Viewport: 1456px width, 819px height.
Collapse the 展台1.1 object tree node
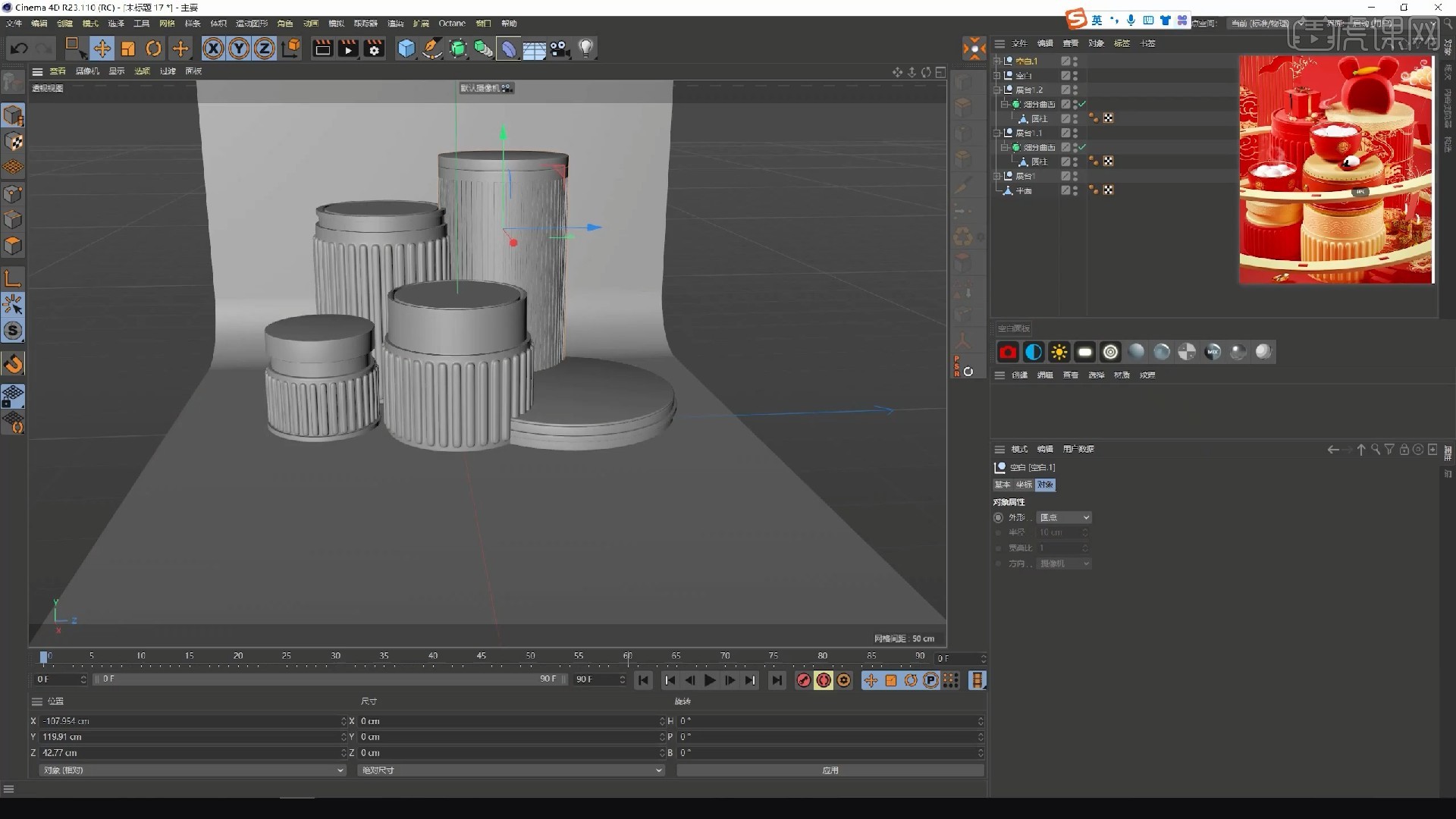pyautogui.click(x=998, y=133)
